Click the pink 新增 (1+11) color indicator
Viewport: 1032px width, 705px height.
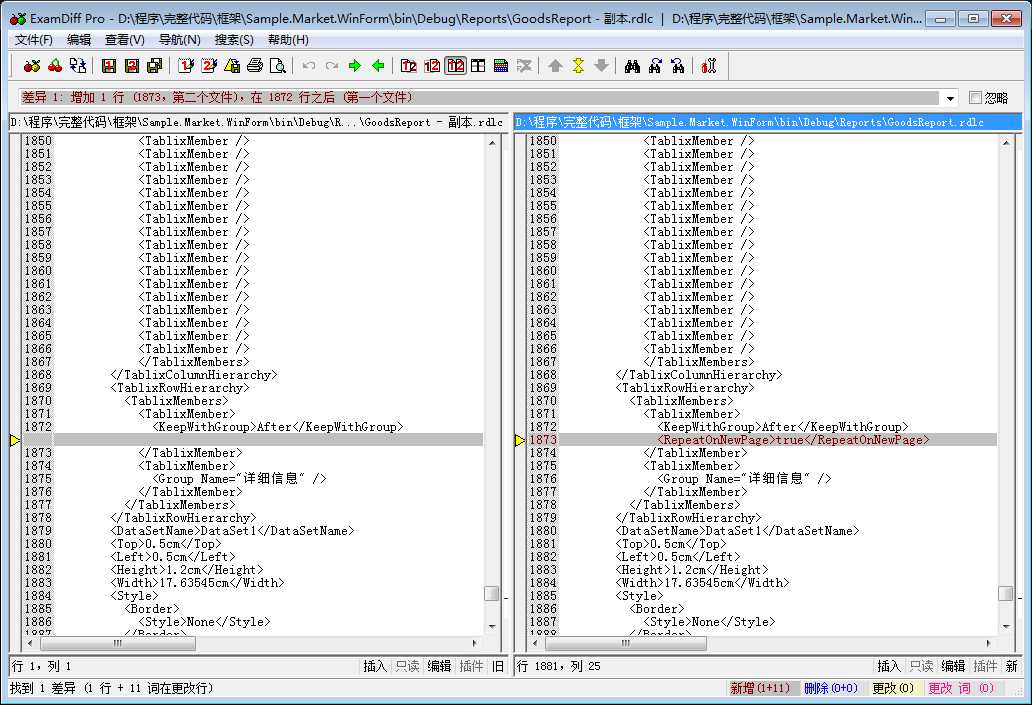tap(760, 688)
